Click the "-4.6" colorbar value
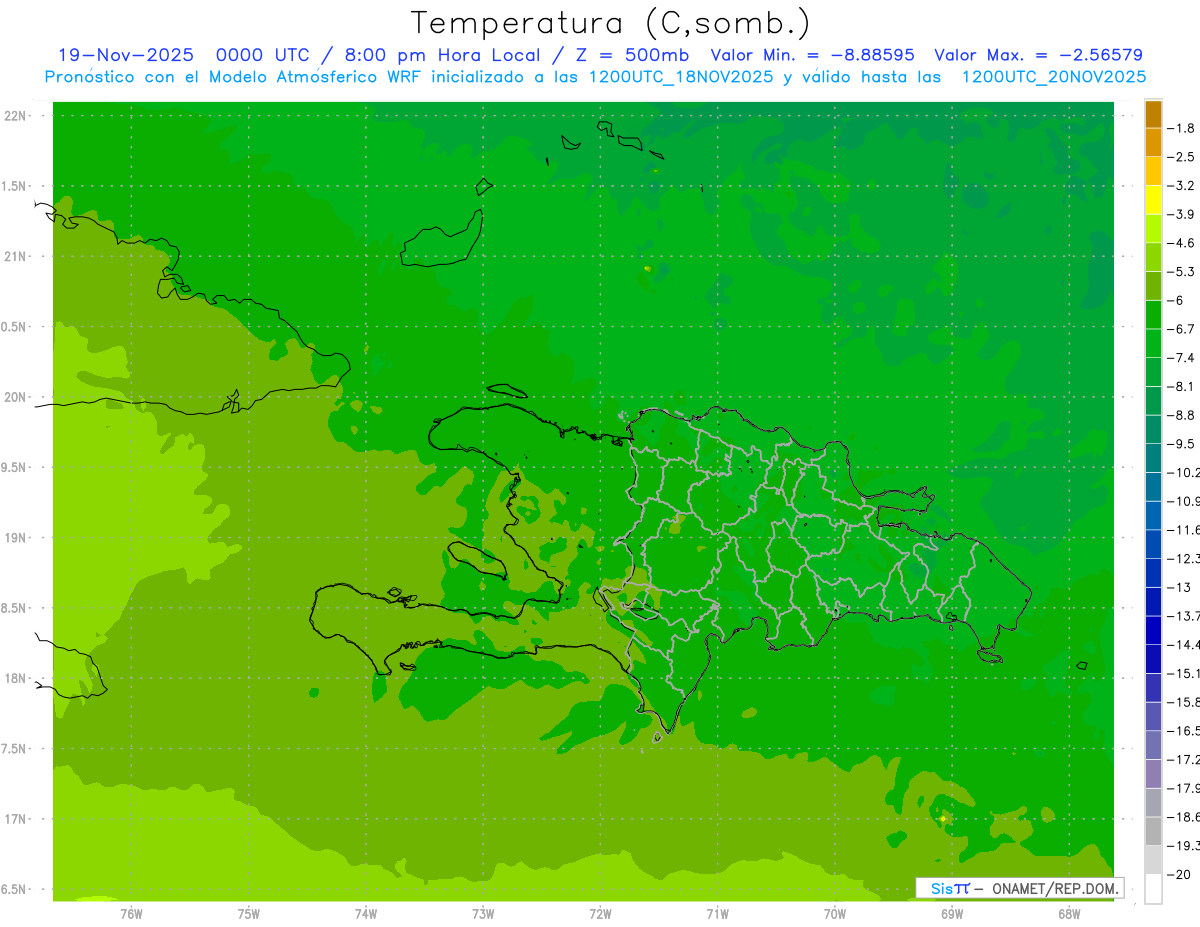This screenshot has height=927, width=1200. coord(1180,243)
